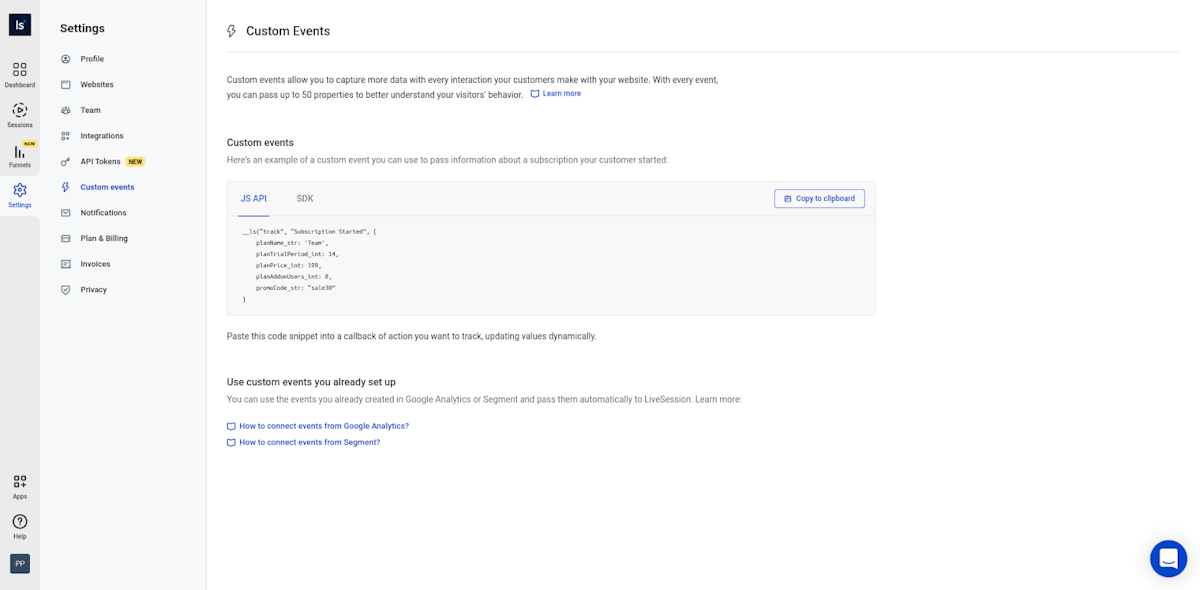Open Plan & Billing settings
Viewport: 1200px width, 590px height.
click(x=104, y=239)
